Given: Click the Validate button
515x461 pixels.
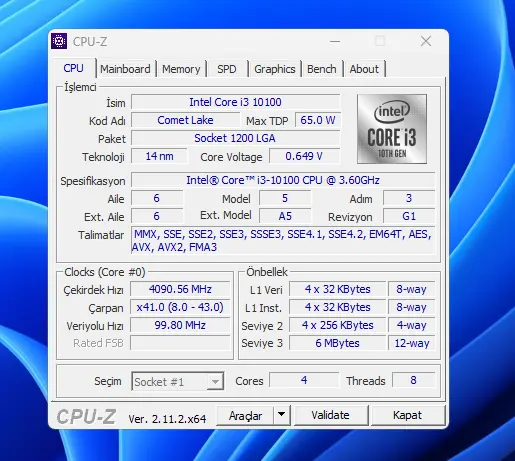Looking at the screenshot, I should pyautogui.click(x=331, y=415).
